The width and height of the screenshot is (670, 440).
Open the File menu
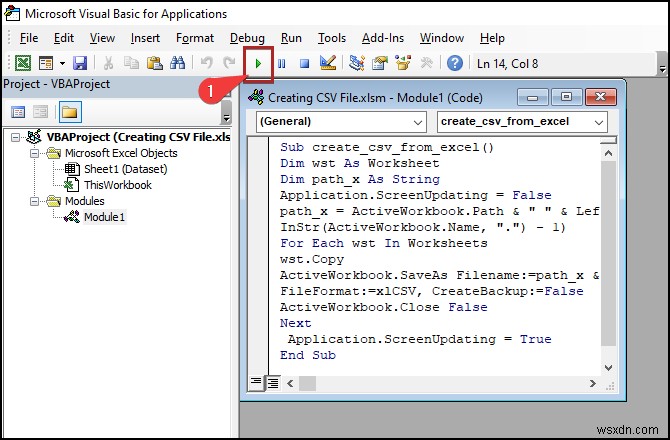pos(29,38)
